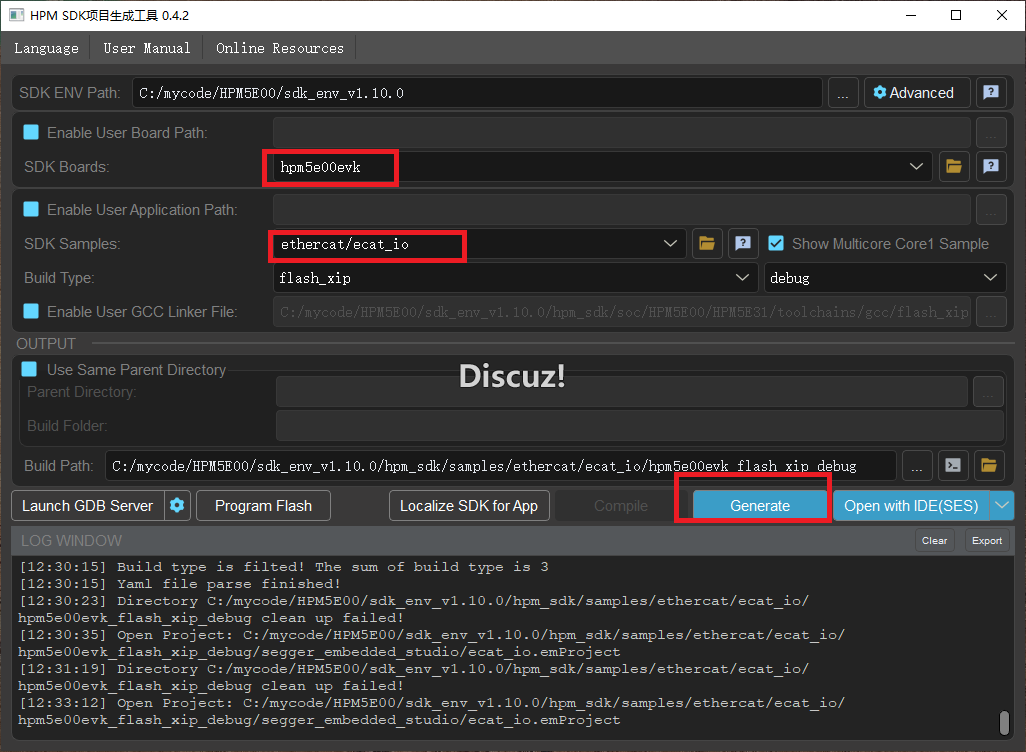
Task: Click the log window vertical scrollbar
Action: pos(1003,720)
